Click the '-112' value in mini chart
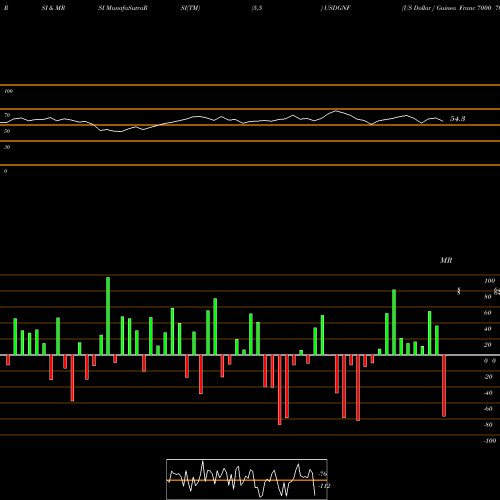The width and height of the screenshot is (500, 500). coord(324,486)
